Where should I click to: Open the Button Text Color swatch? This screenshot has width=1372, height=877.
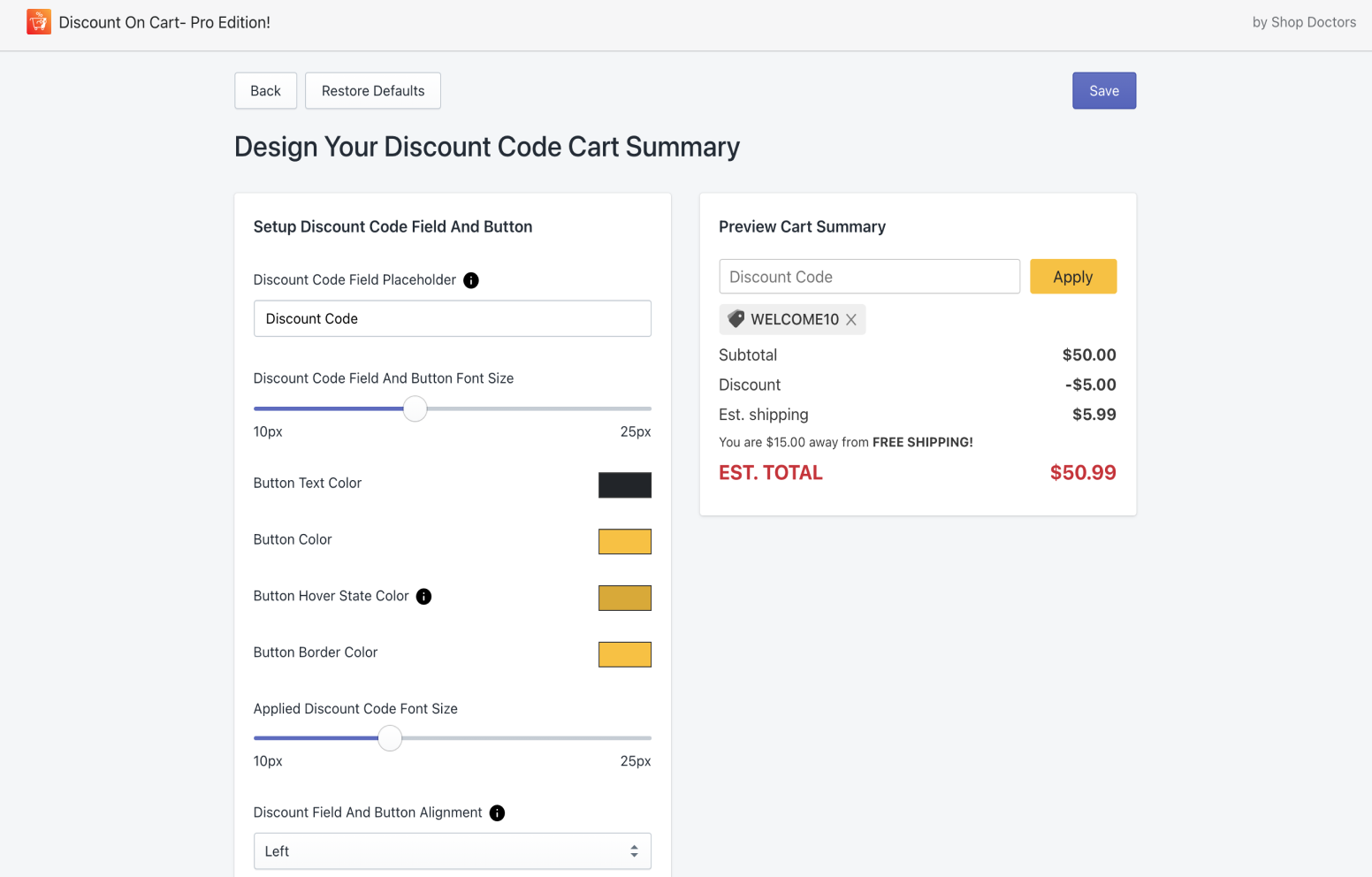coord(624,485)
